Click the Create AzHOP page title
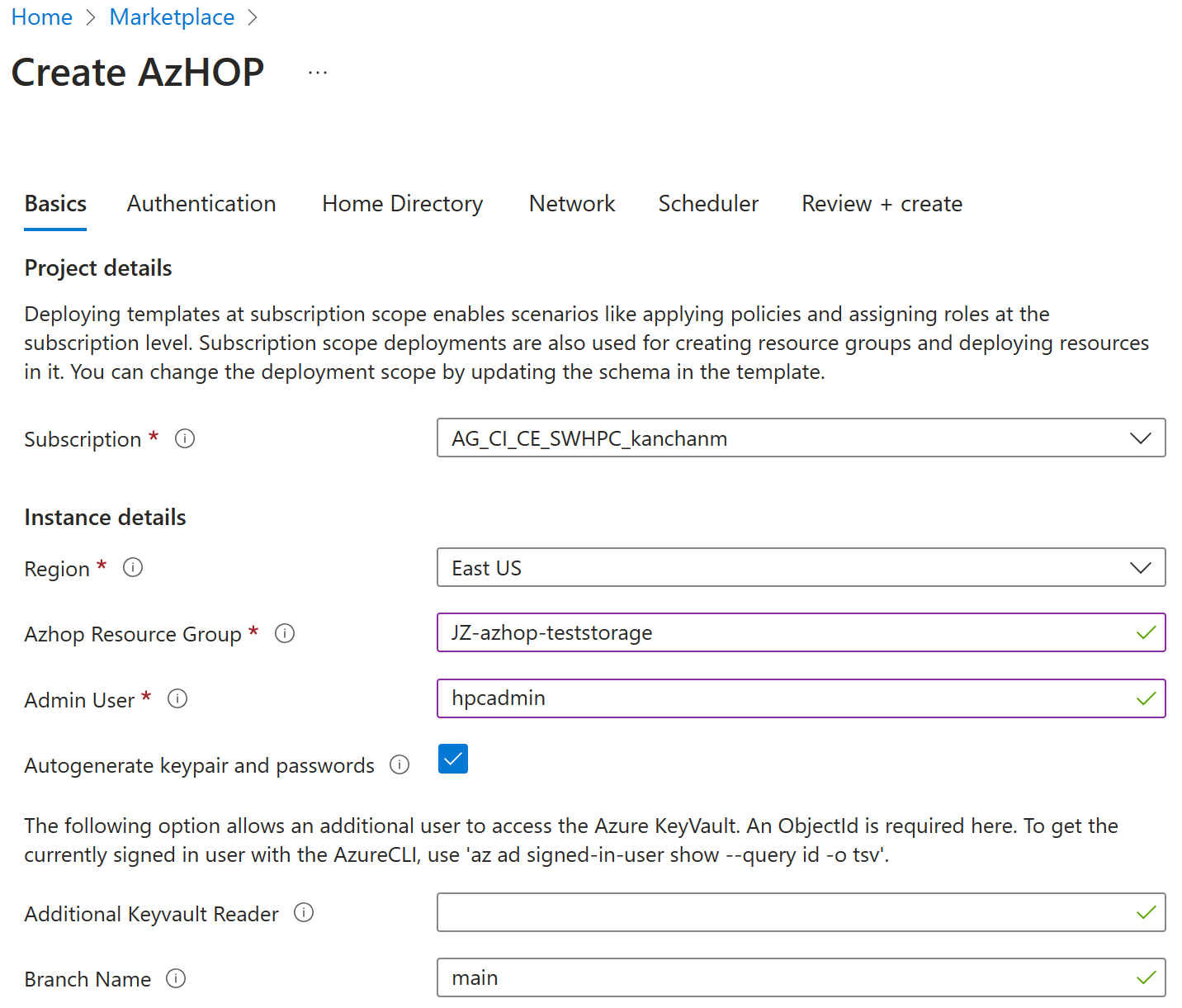Viewport: 1182px width, 1008px height. (138, 73)
